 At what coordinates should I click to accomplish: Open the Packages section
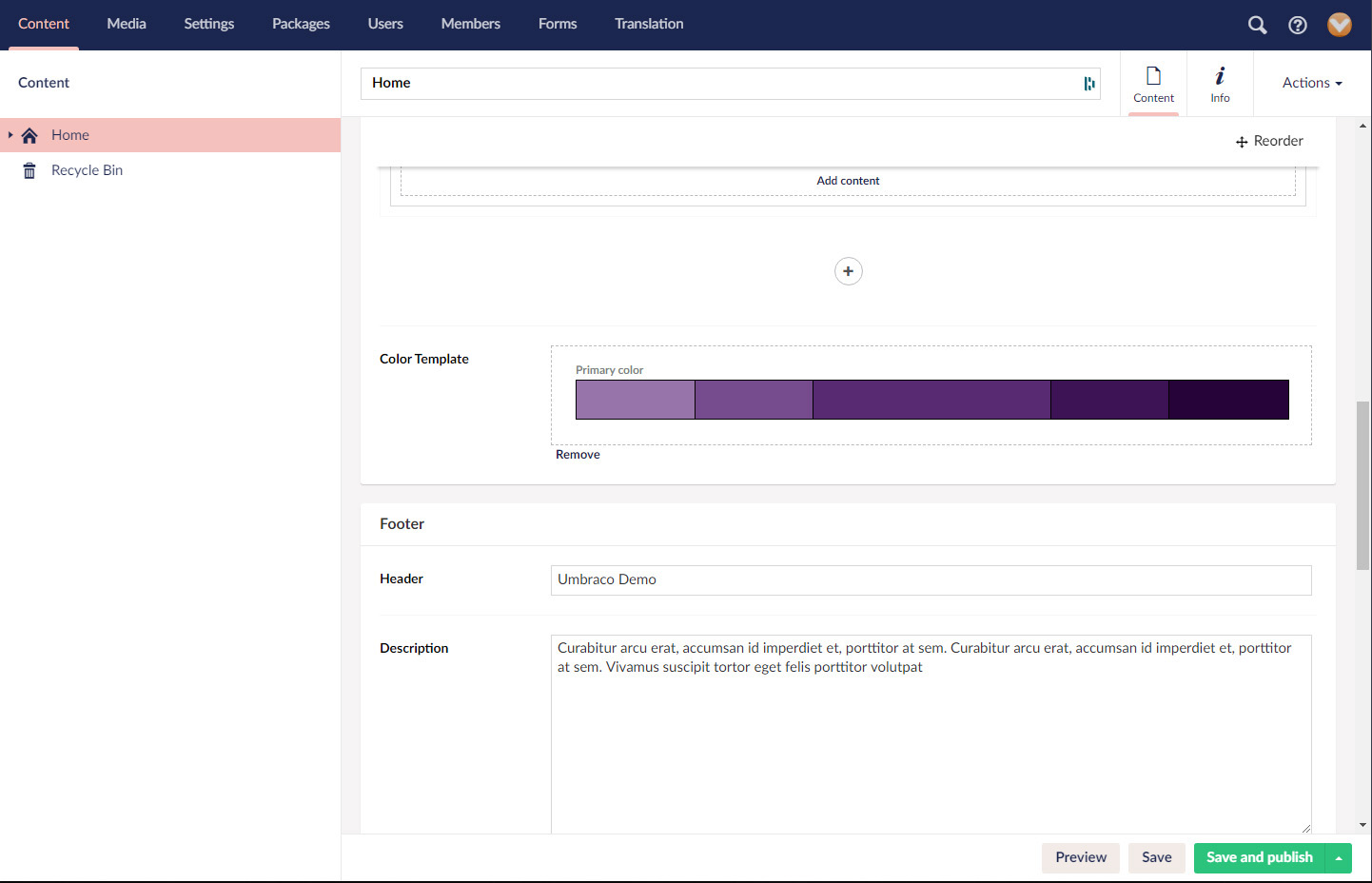pos(301,24)
